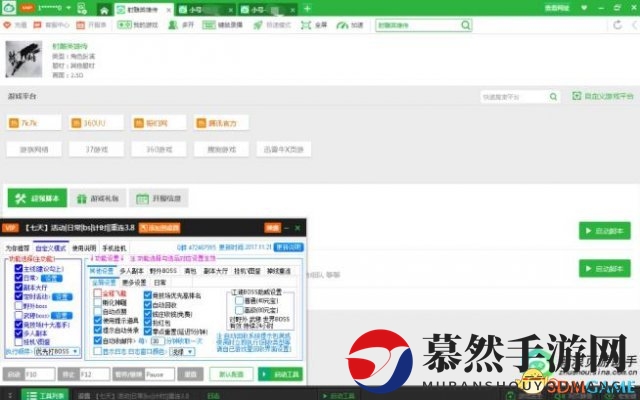Open the account name dropdown arrow
The height and width of the screenshot is (400, 640).
point(69,8)
